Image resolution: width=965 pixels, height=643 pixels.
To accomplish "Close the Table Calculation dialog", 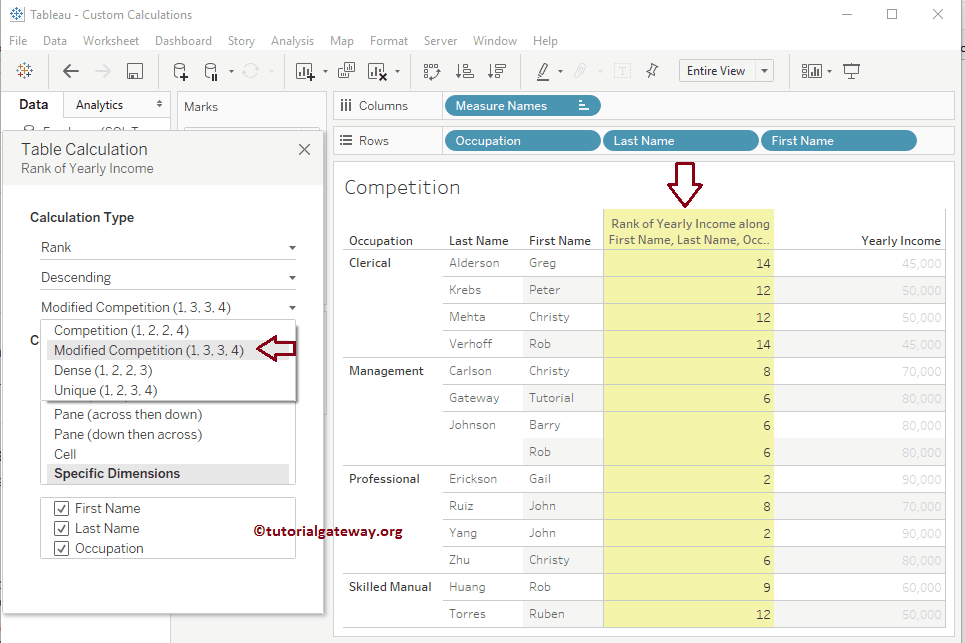I will click(x=304, y=150).
